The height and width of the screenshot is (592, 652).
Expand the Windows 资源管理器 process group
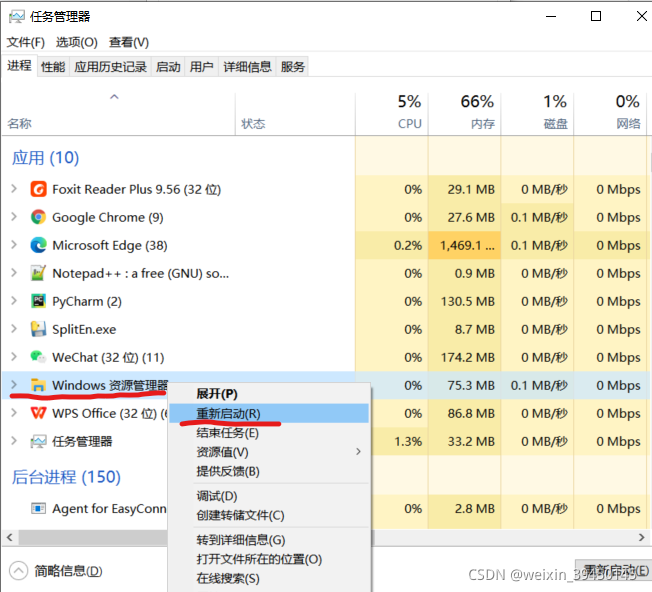(14, 385)
